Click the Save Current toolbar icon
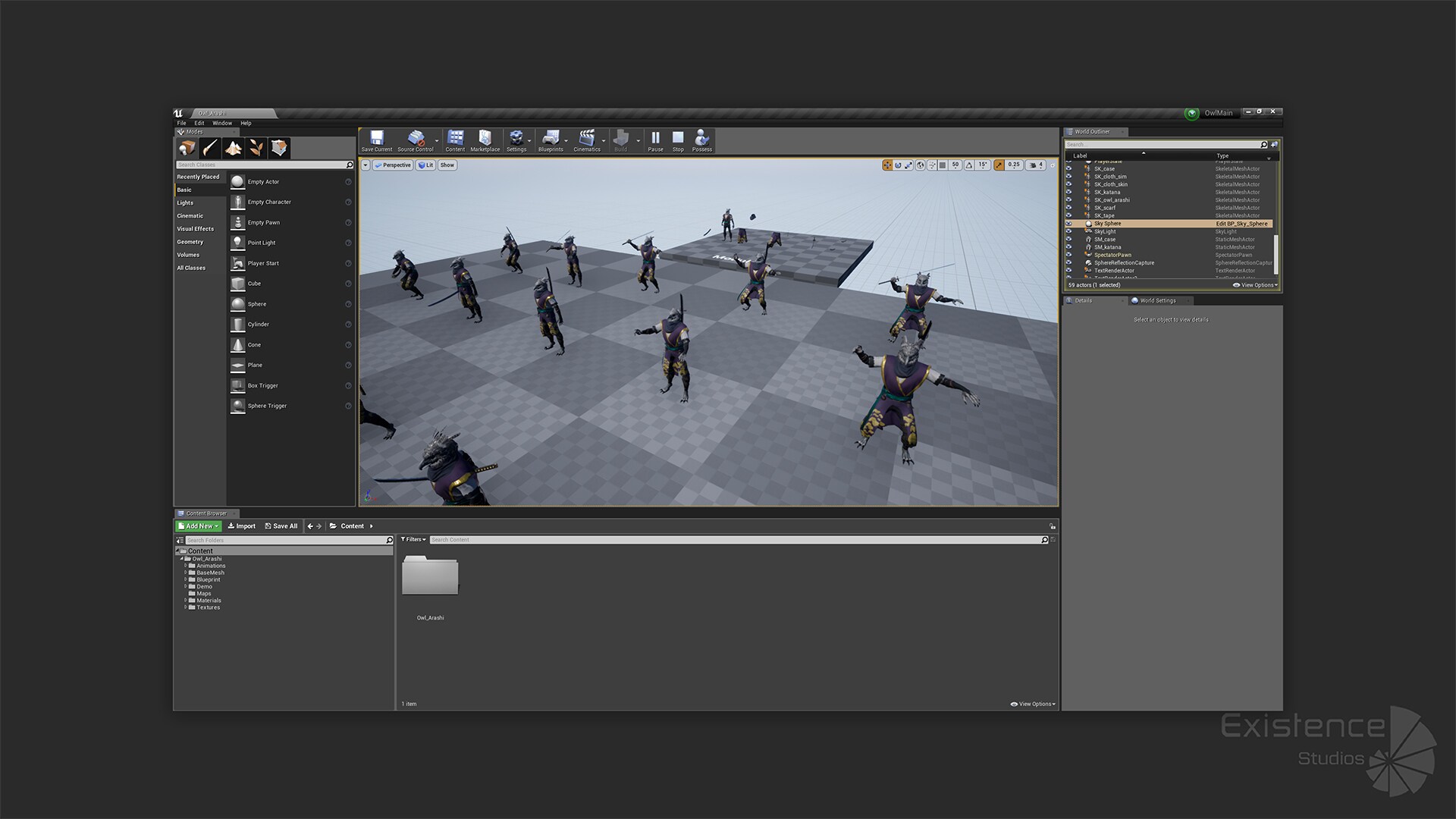 pyautogui.click(x=377, y=140)
